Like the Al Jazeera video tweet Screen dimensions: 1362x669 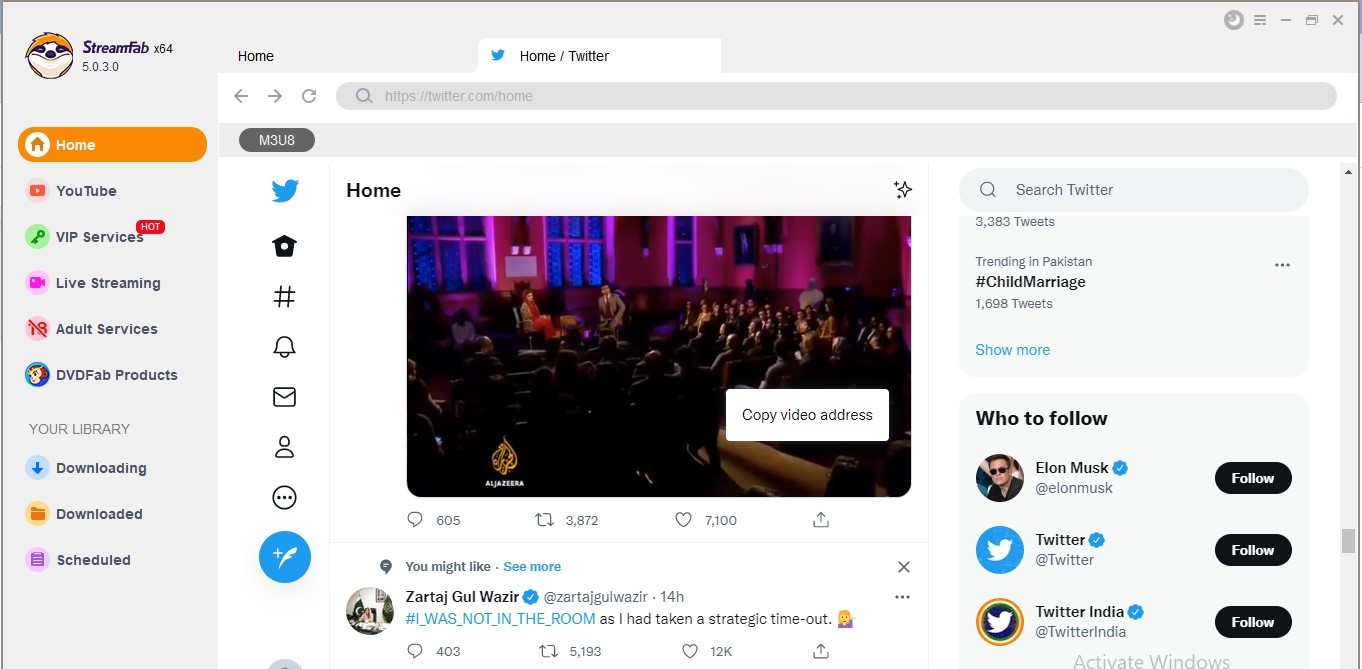coord(683,519)
